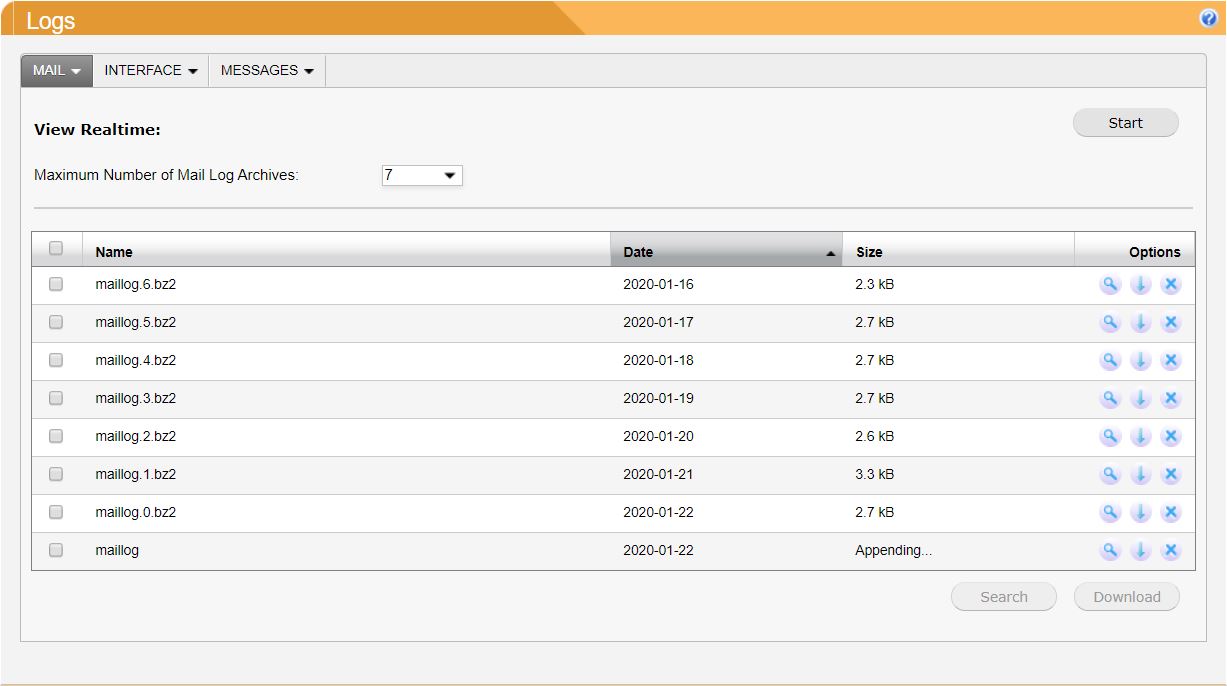Click the Start button for realtime view
Screen dimensions: 1227x686
coord(1126,123)
